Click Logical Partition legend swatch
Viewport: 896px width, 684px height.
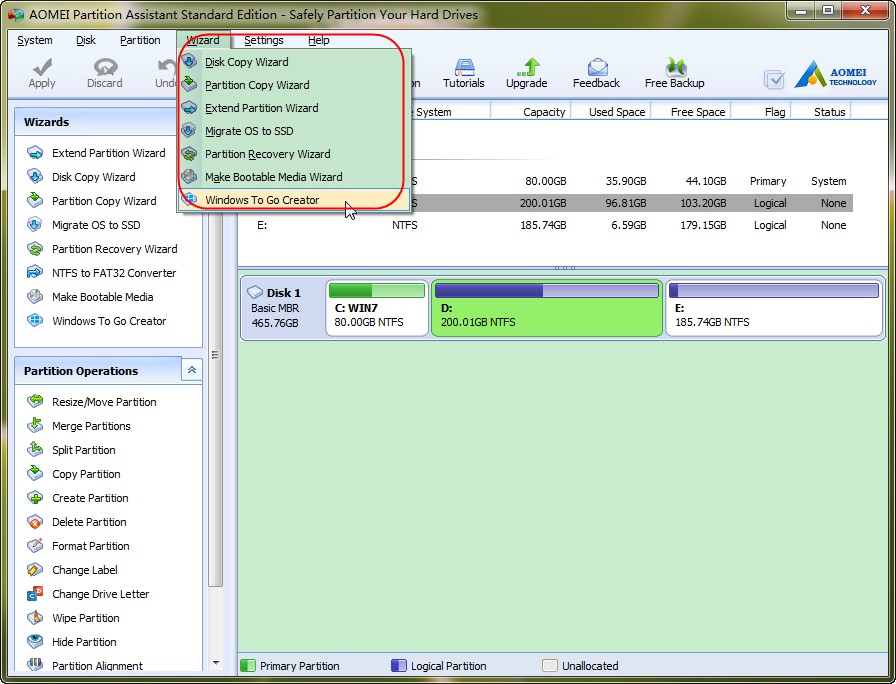399,666
